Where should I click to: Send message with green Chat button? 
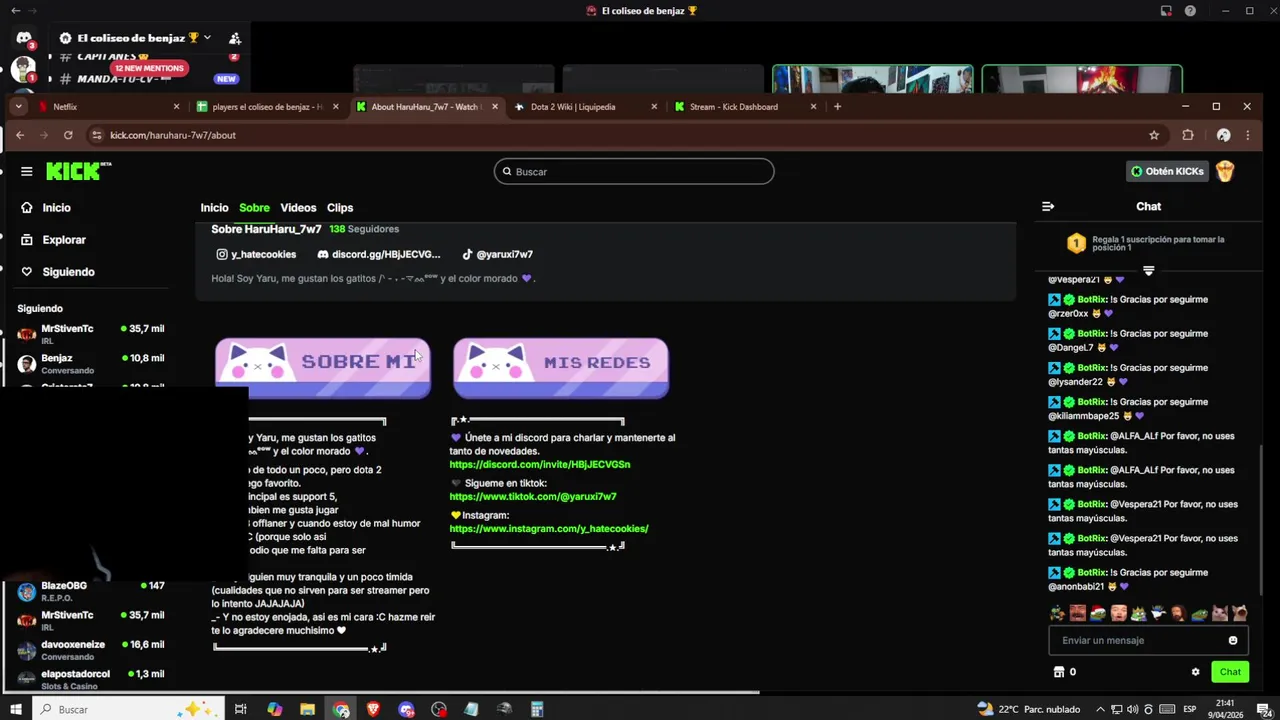(x=1230, y=672)
